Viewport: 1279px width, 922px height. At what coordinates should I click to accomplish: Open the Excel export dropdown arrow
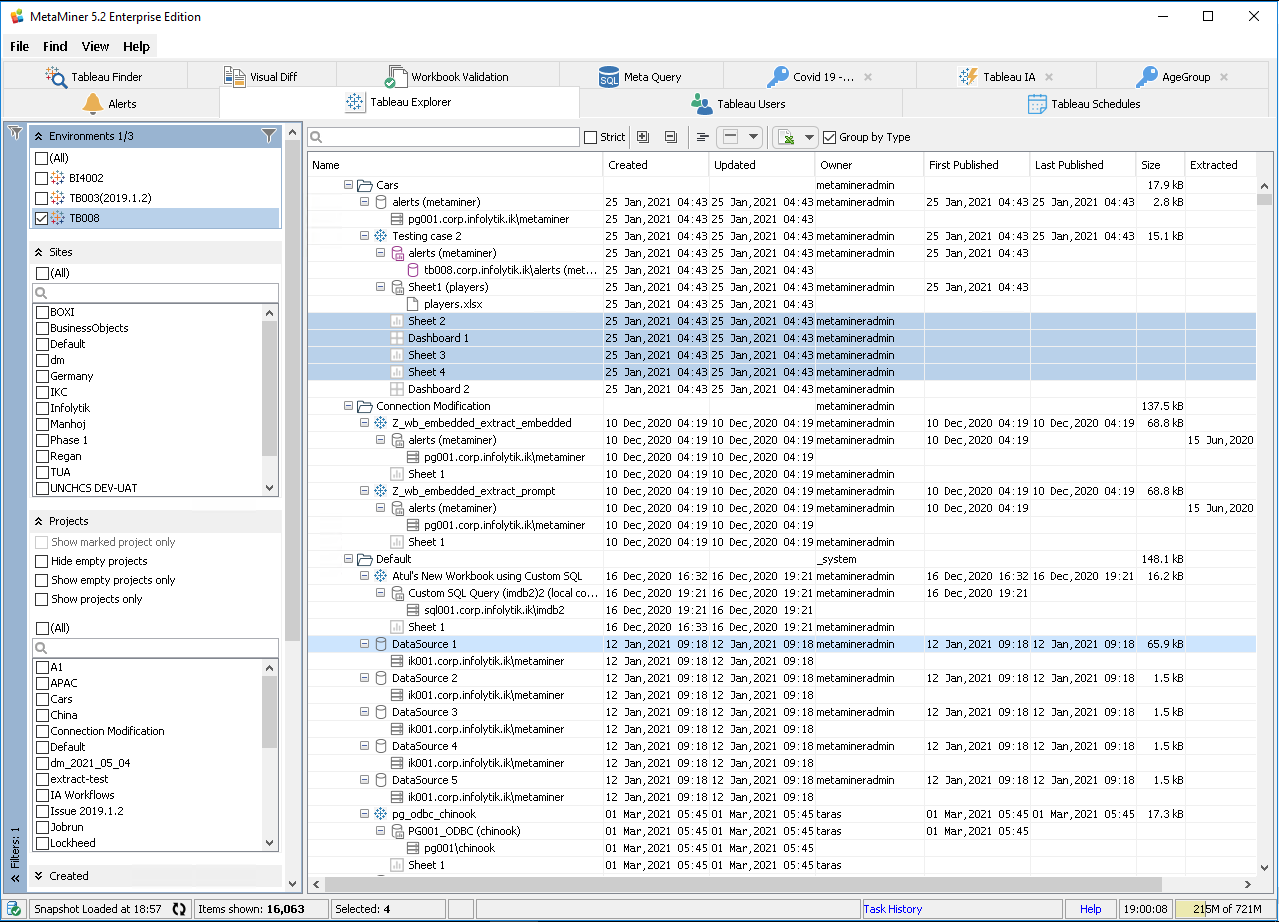click(x=809, y=137)
